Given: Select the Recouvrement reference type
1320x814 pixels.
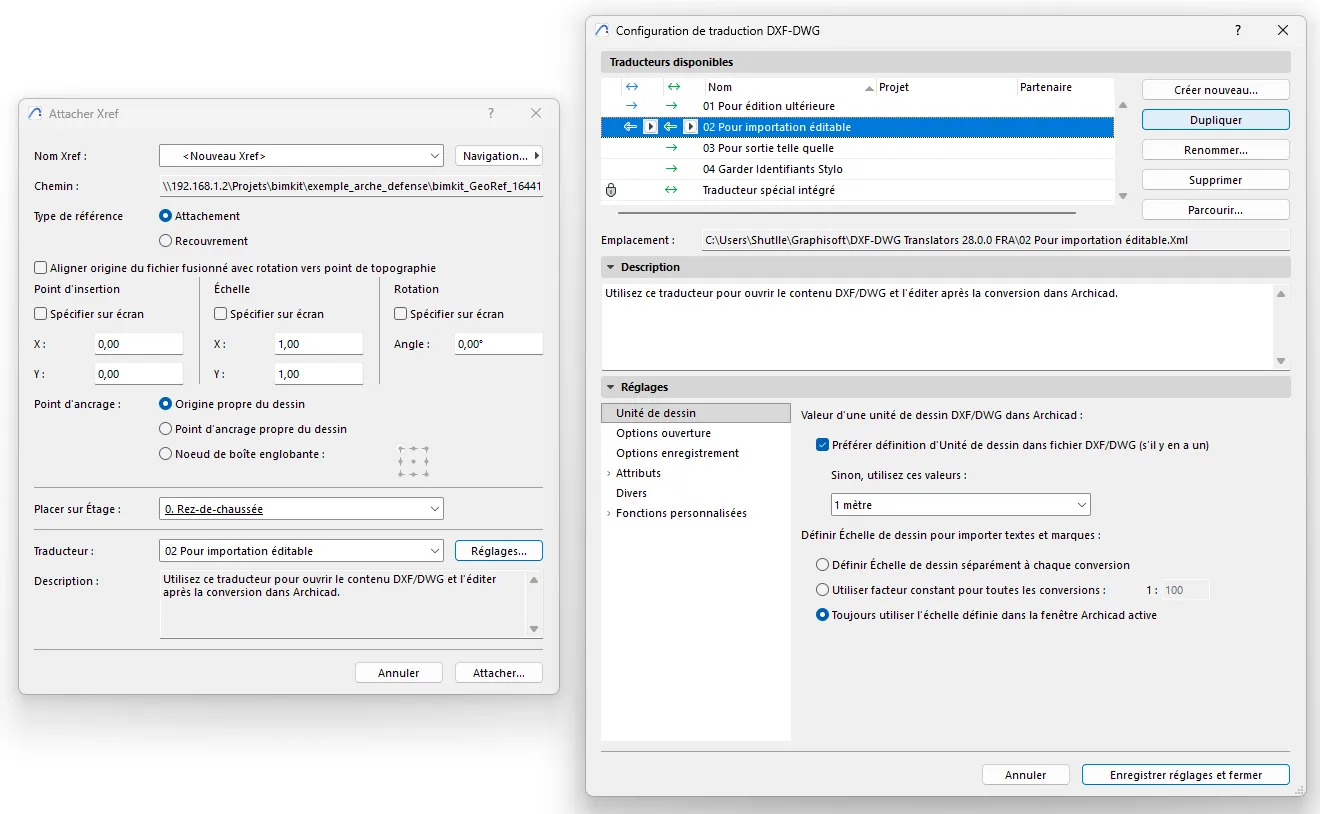Looking at the screenshot, I should point(166,241).
